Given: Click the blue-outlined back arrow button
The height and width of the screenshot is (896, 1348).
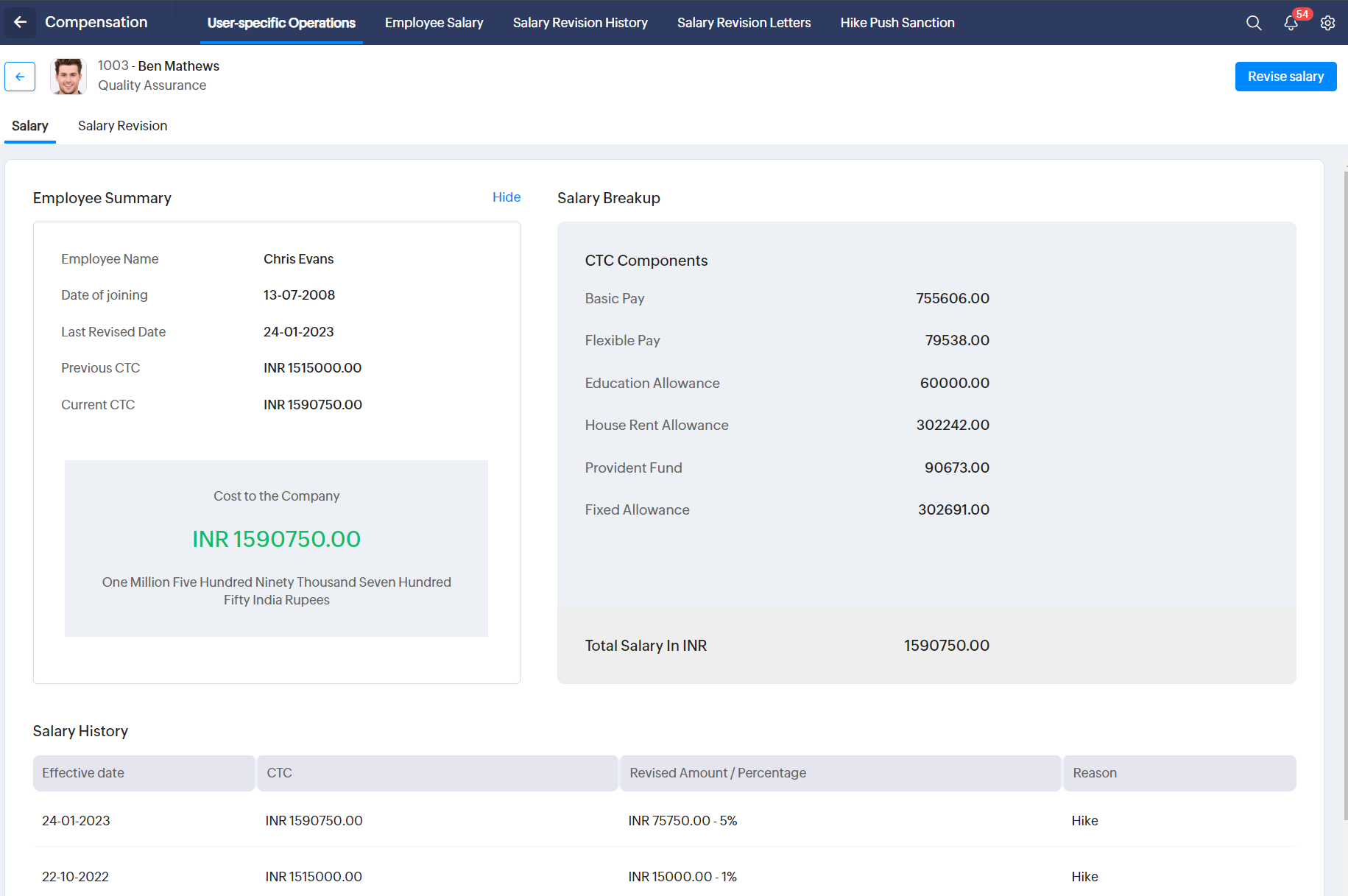Looking at the screenshot, I should (x=20, y=77).
